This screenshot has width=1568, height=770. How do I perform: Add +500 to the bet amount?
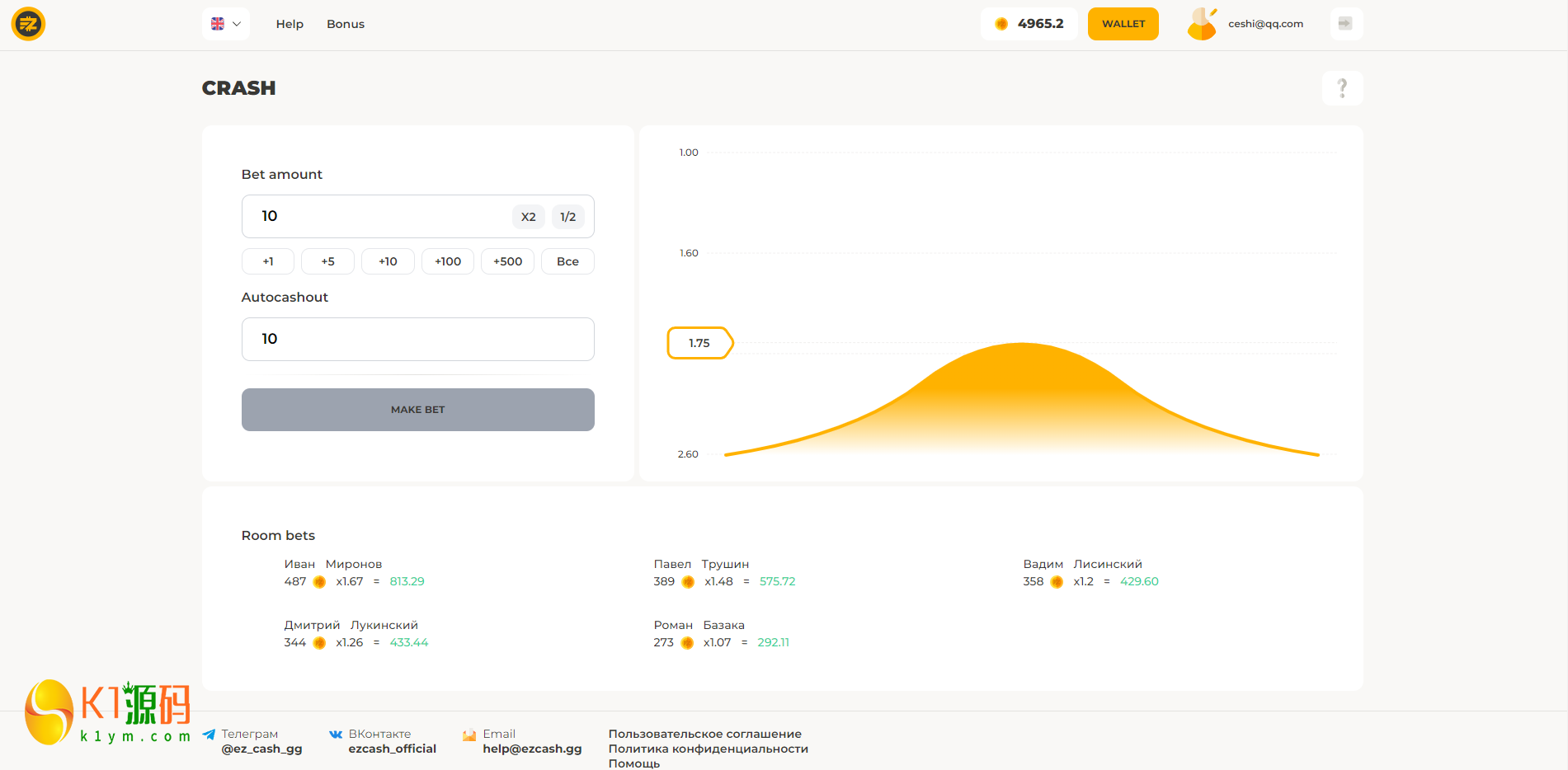coord(507,261)
